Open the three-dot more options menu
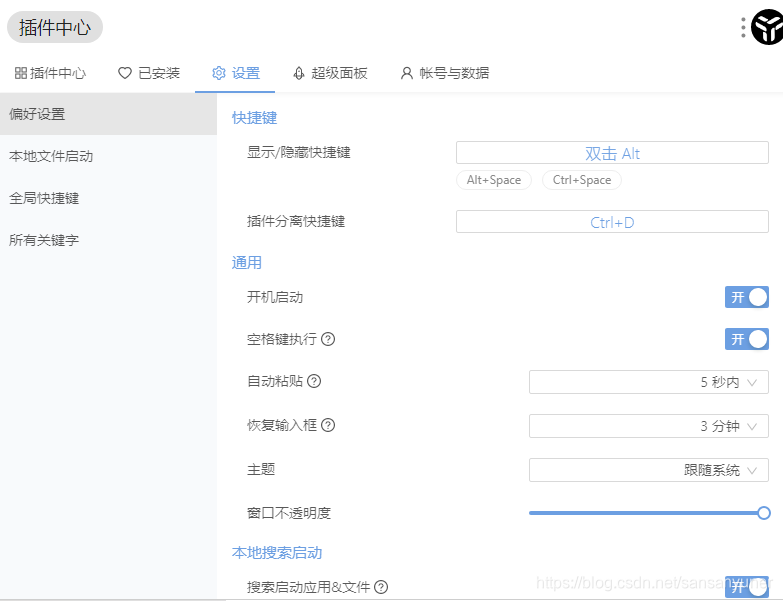Screen dimensions: 783x601 (743, 27)
